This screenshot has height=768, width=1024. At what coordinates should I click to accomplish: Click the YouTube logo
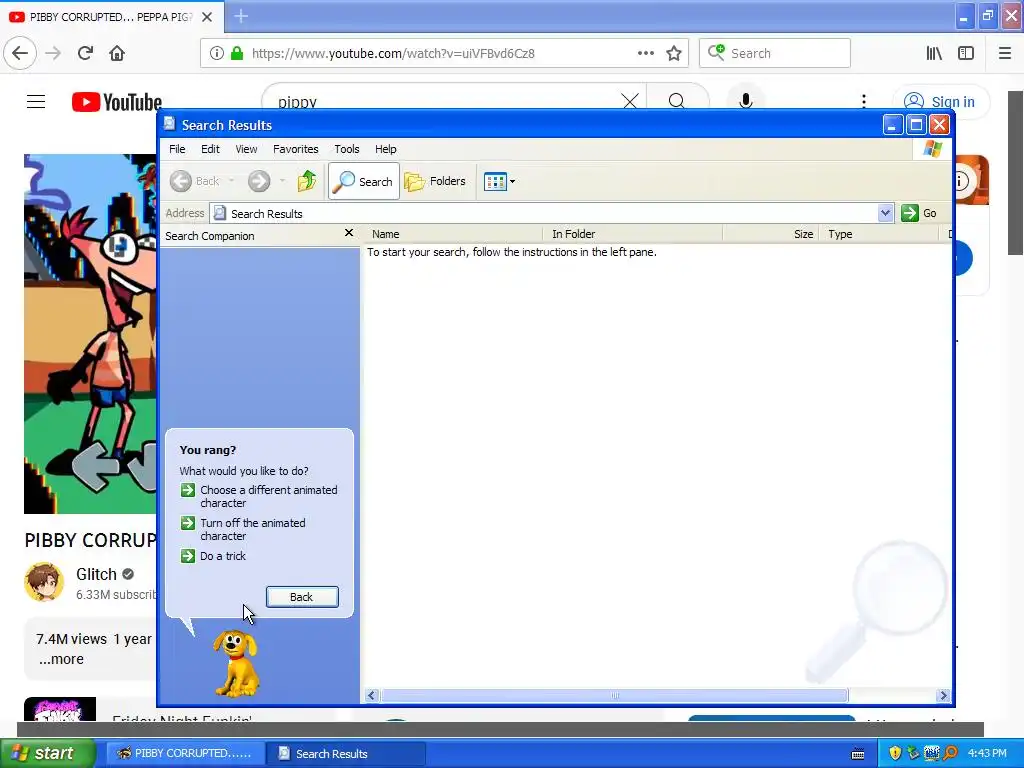[117, 102]
